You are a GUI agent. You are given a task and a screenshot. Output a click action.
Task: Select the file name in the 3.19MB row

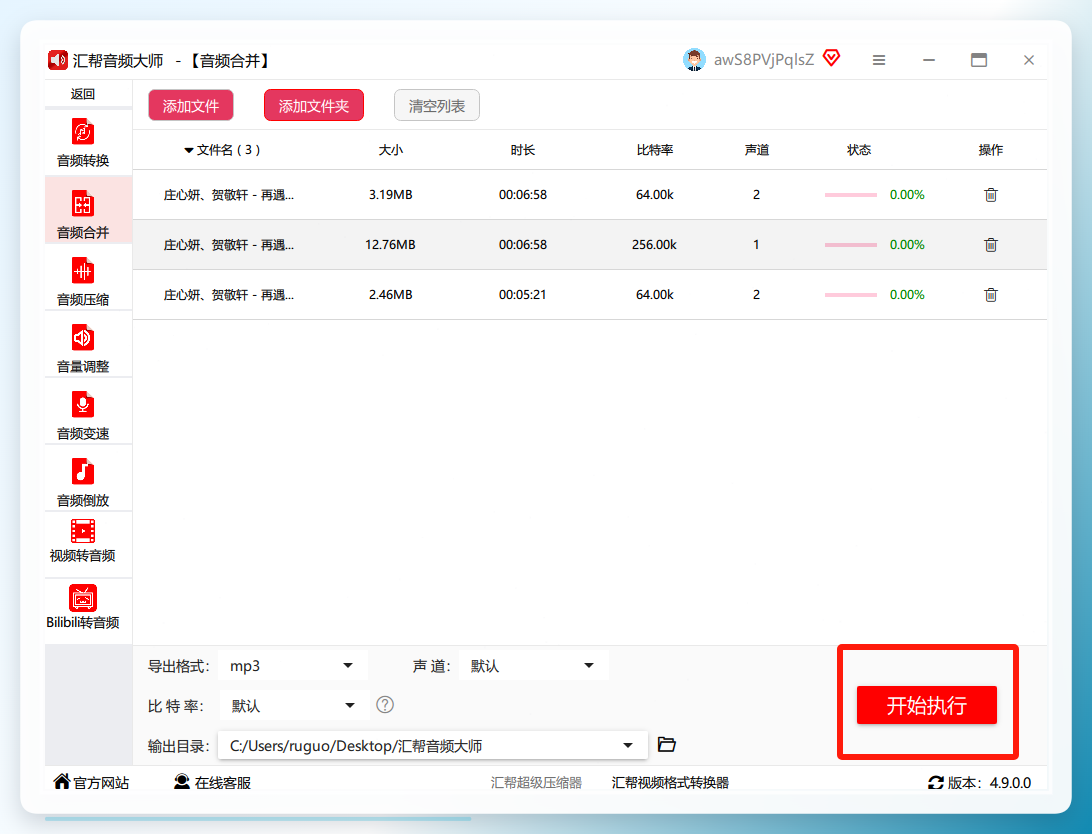point(228,195)
